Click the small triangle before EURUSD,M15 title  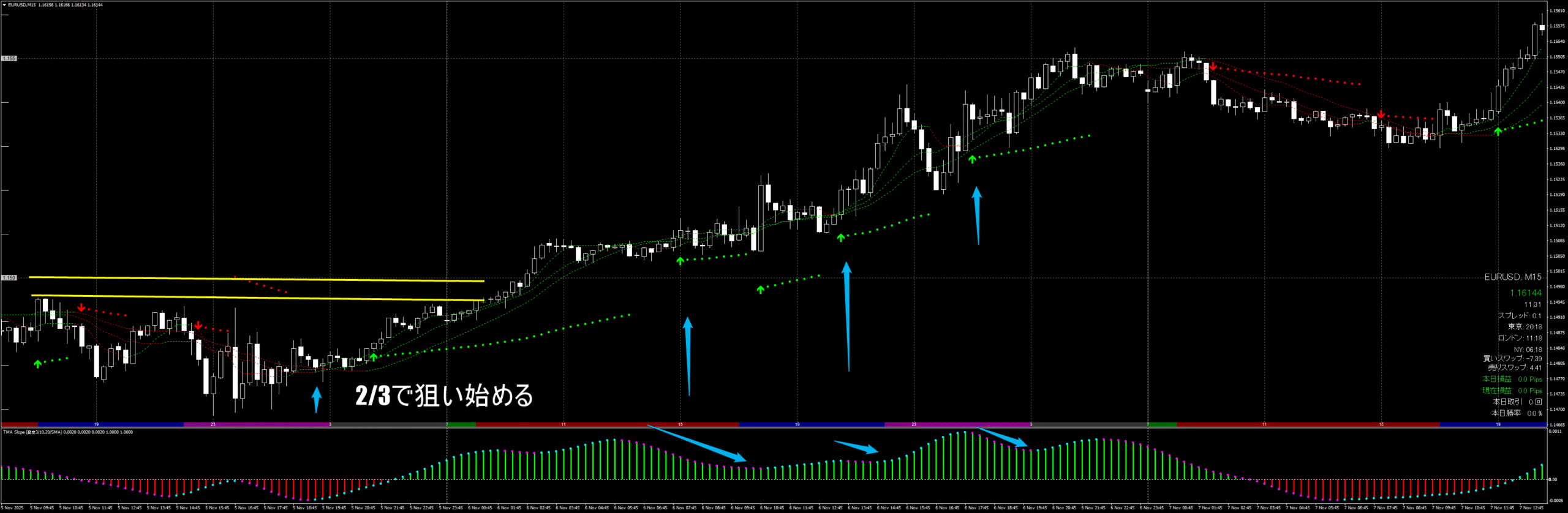point(4,5)
